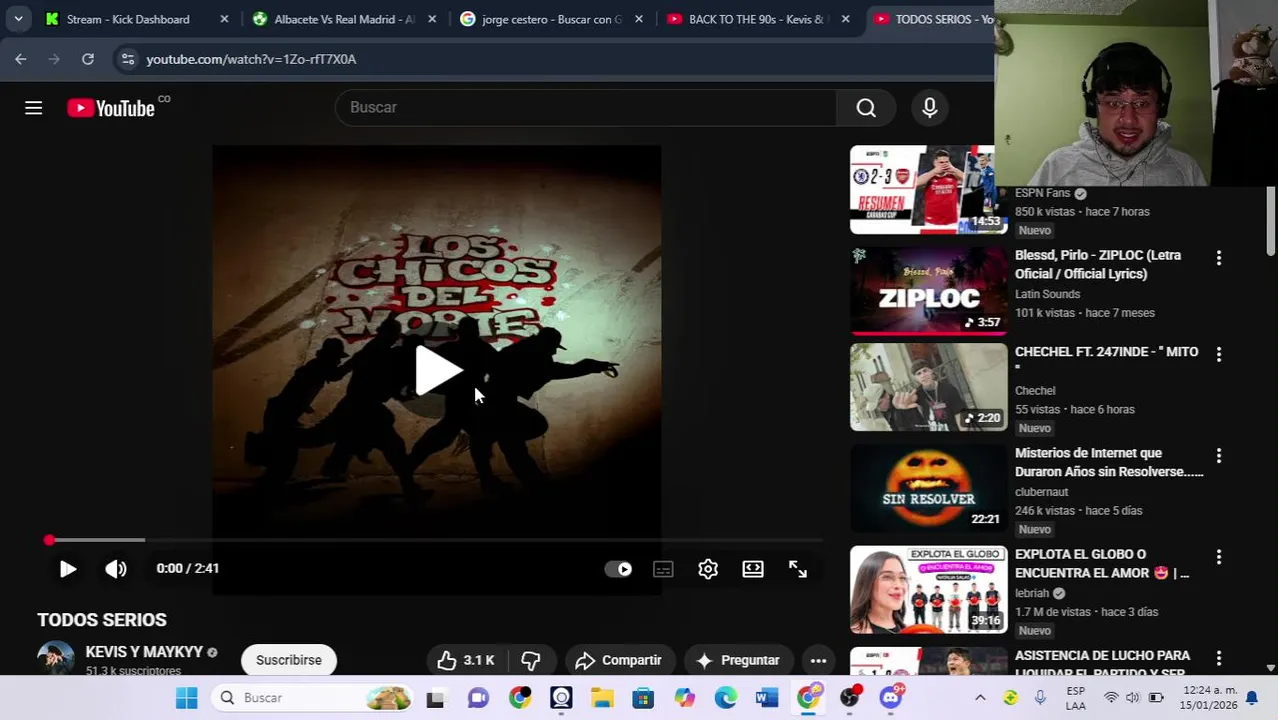Seek on the video progress bar
Image resolution: width=1278 pixels, height=720 pixels.
(x=436, y=540)
